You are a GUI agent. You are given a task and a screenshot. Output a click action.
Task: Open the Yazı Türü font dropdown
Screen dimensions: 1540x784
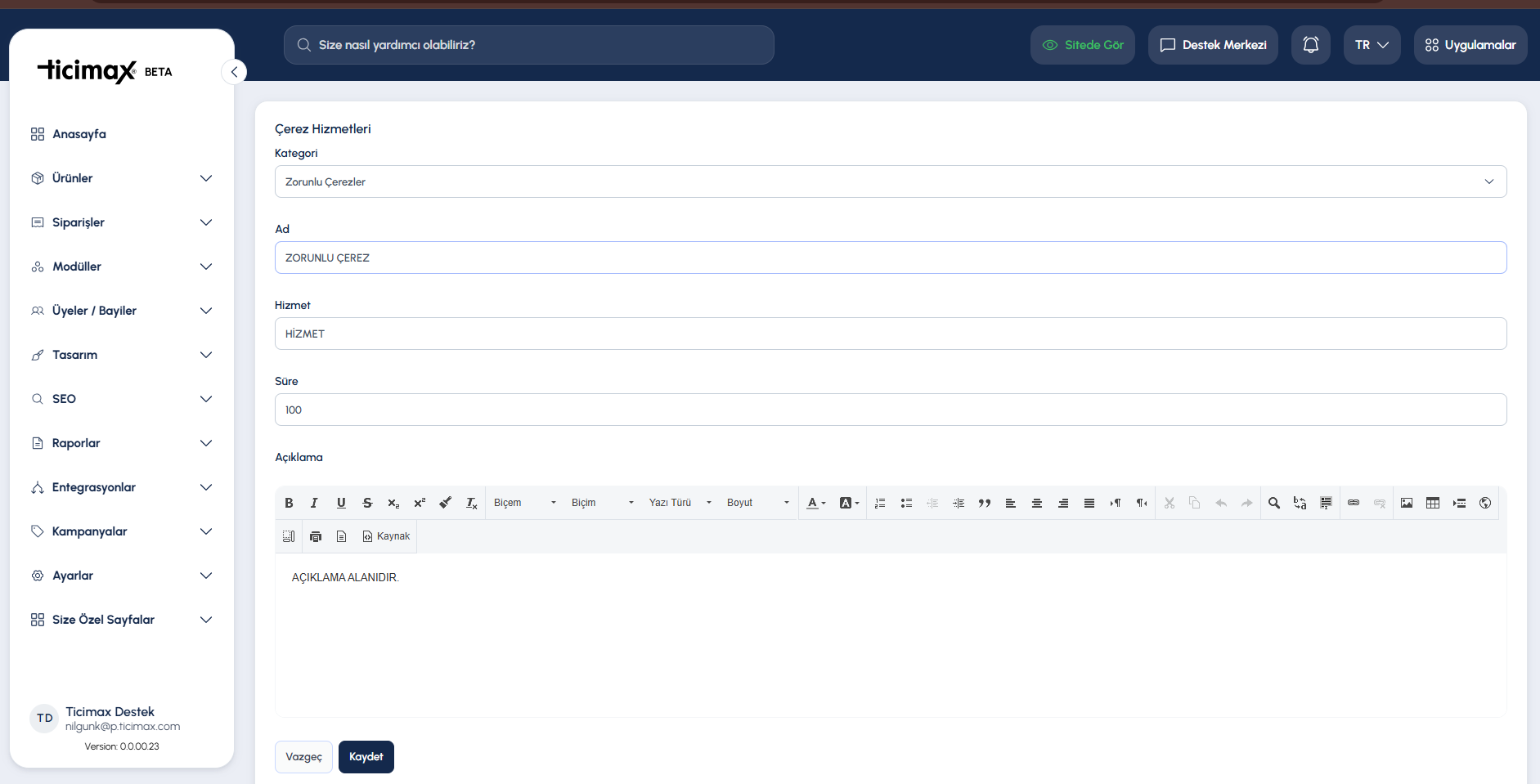click(x=680, y=503)
